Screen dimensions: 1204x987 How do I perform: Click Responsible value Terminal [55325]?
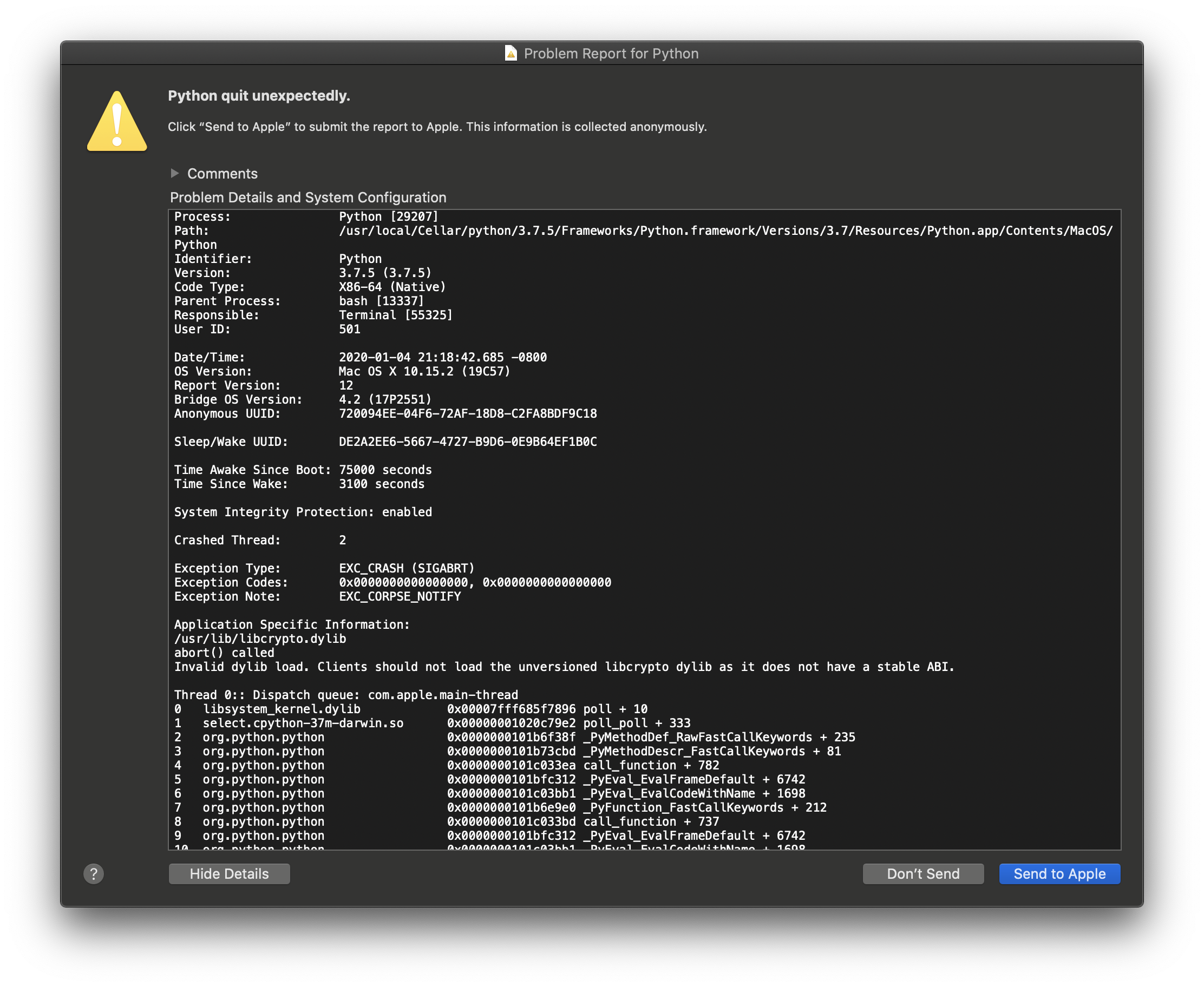[x=396, y=315]
